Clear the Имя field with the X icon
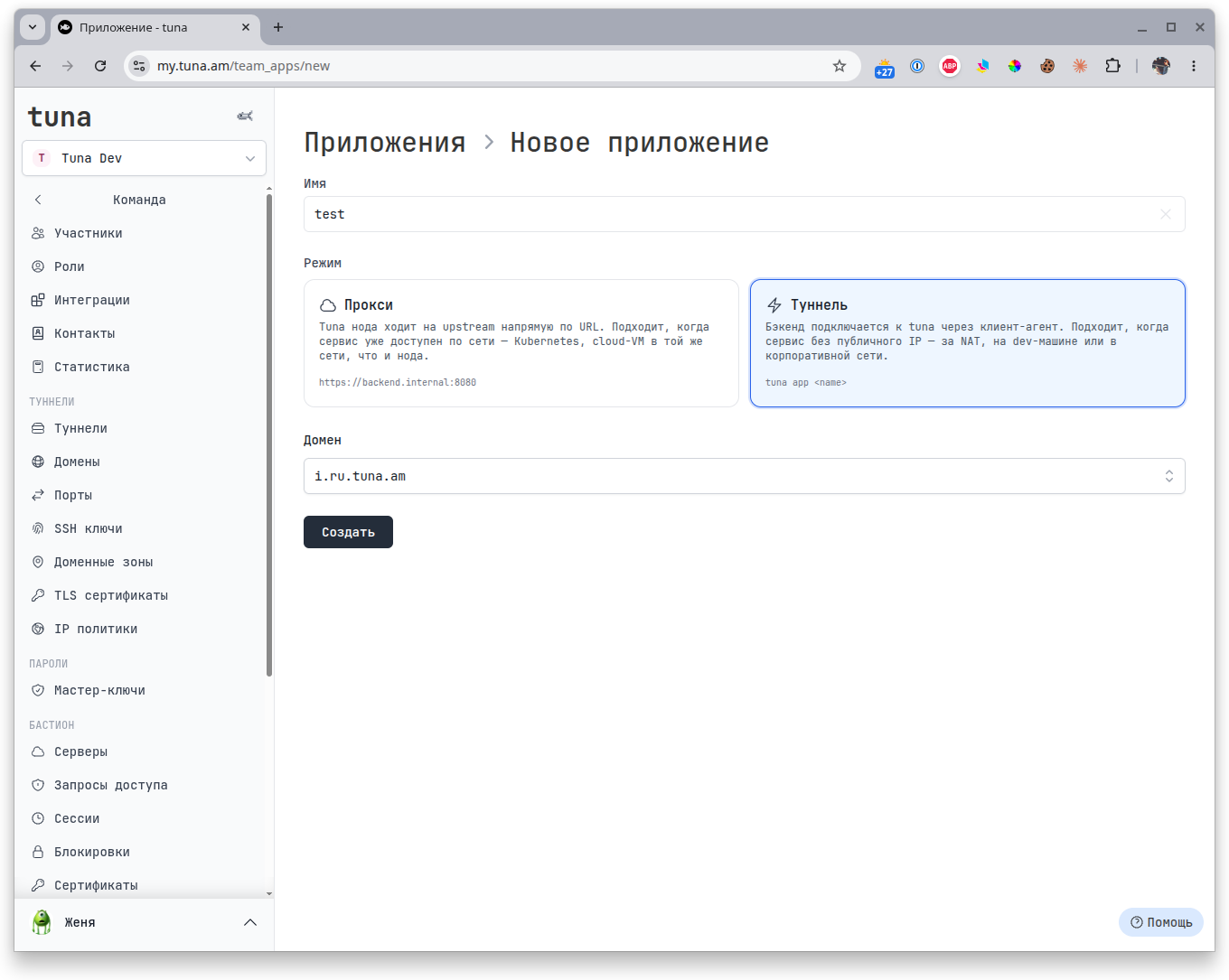This screenshot has height=980, width=1229. click(1166, 214)
